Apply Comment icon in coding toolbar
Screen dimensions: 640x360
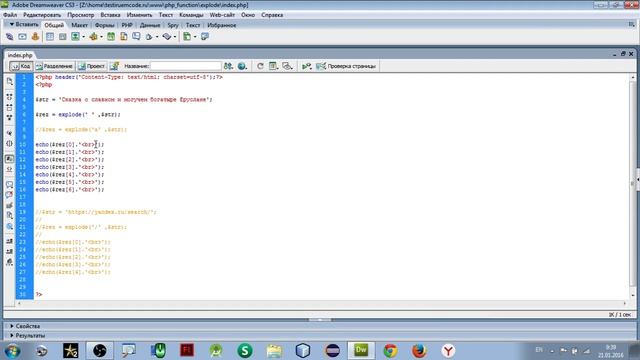(x=9, y=185)
